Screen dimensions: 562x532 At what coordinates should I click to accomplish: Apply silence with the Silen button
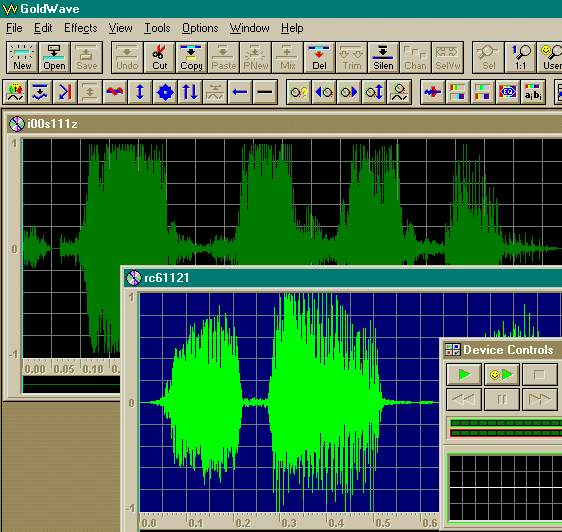point(383,57)
